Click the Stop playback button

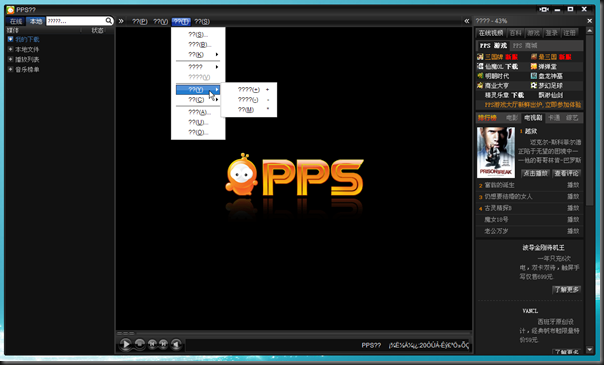(139, 343)
